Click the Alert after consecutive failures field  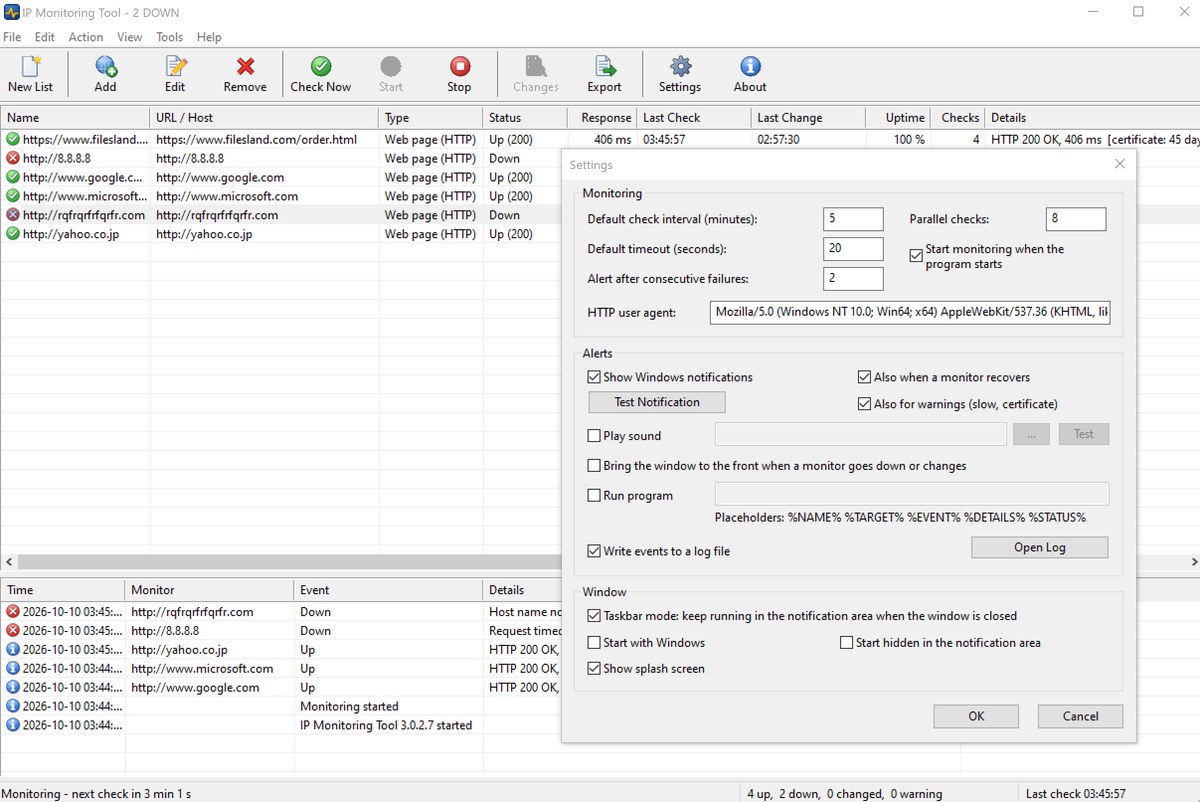click(854, 279)
